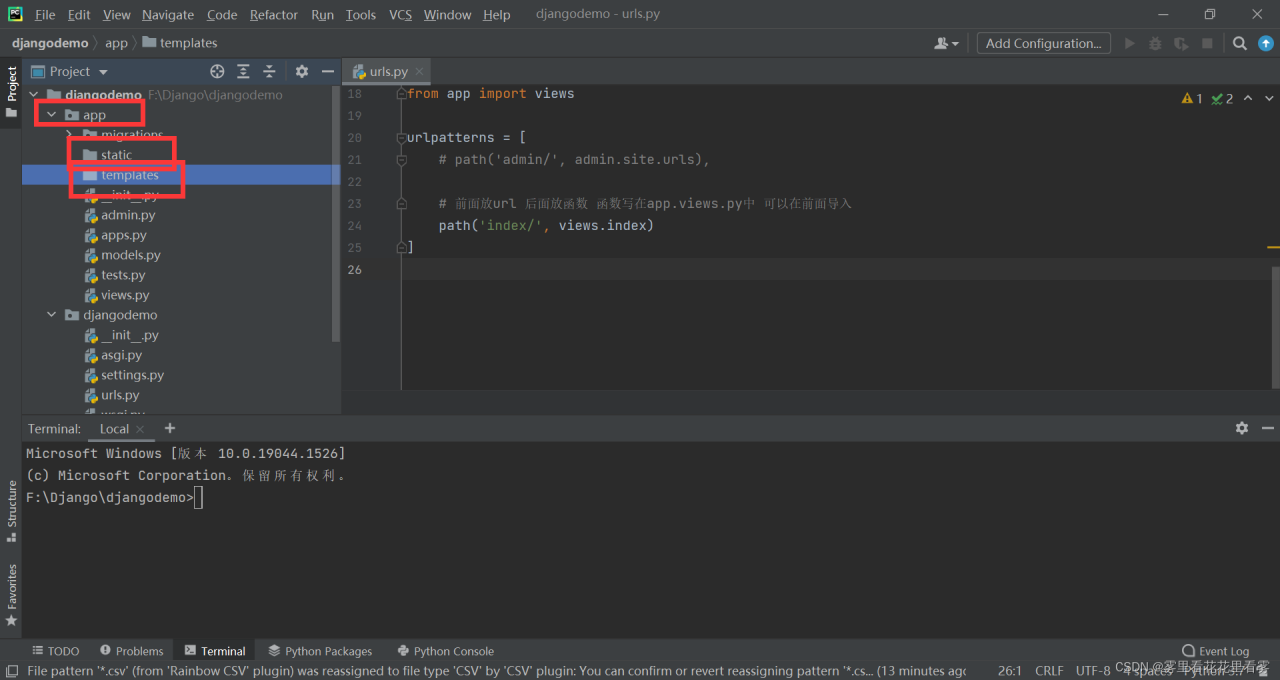Collapse the app folder
Viewport: 1280px width, 680px height.
pyautogui.click(x=52, y=115)
